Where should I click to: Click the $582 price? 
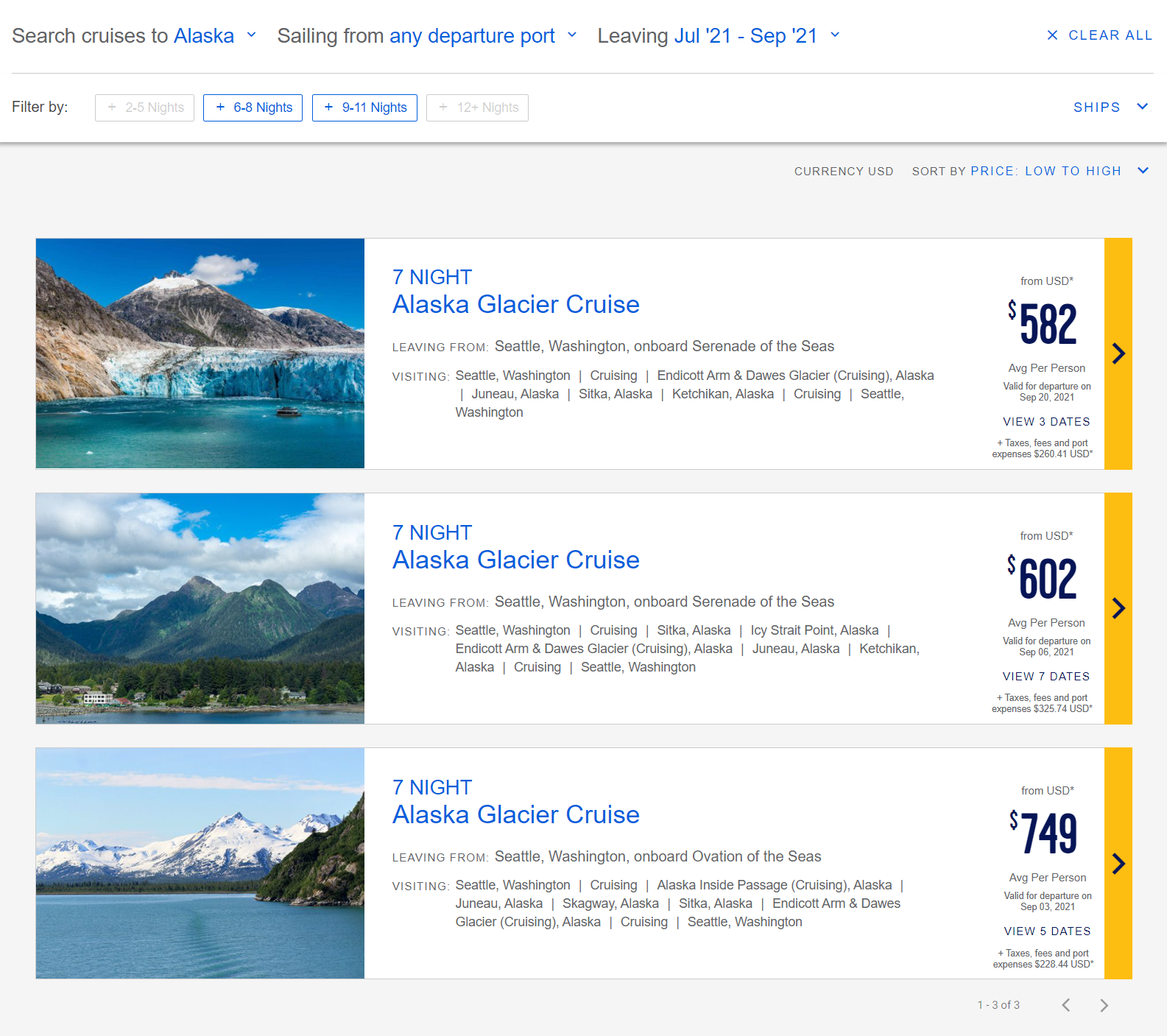coord(1043,323)
